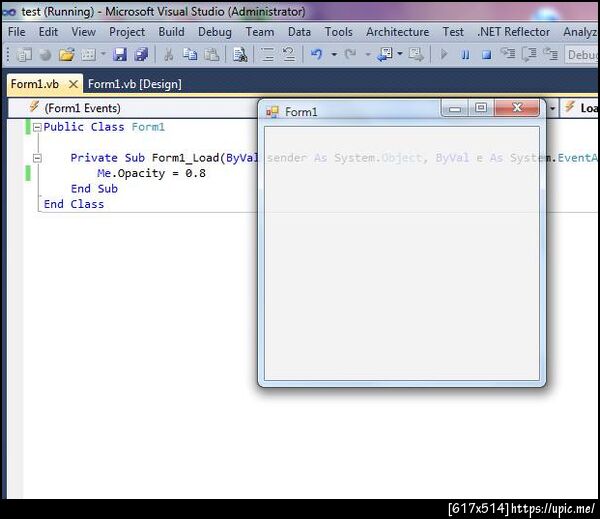The image size is (600, 519).
Task: Open the Redo history dropdown arrow
Action: [x=368, y=54]
